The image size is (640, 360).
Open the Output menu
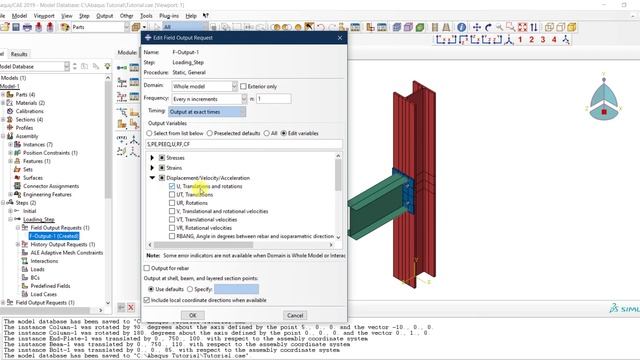coord(104,16)
